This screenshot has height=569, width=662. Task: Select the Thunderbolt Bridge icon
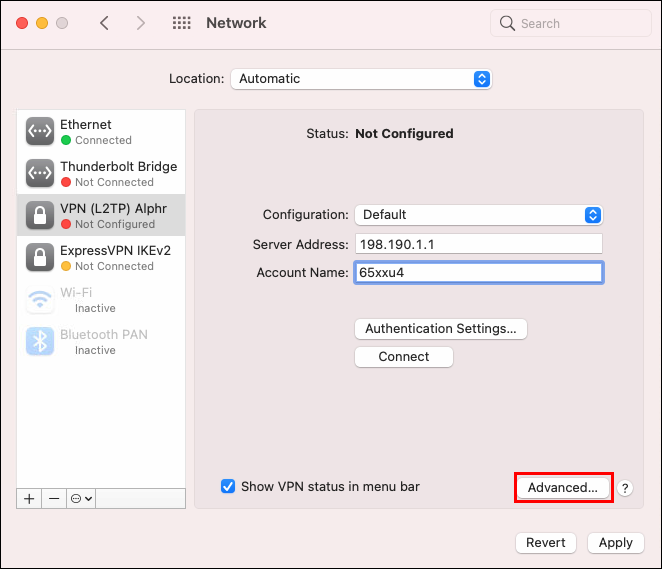tap(40, 173)
